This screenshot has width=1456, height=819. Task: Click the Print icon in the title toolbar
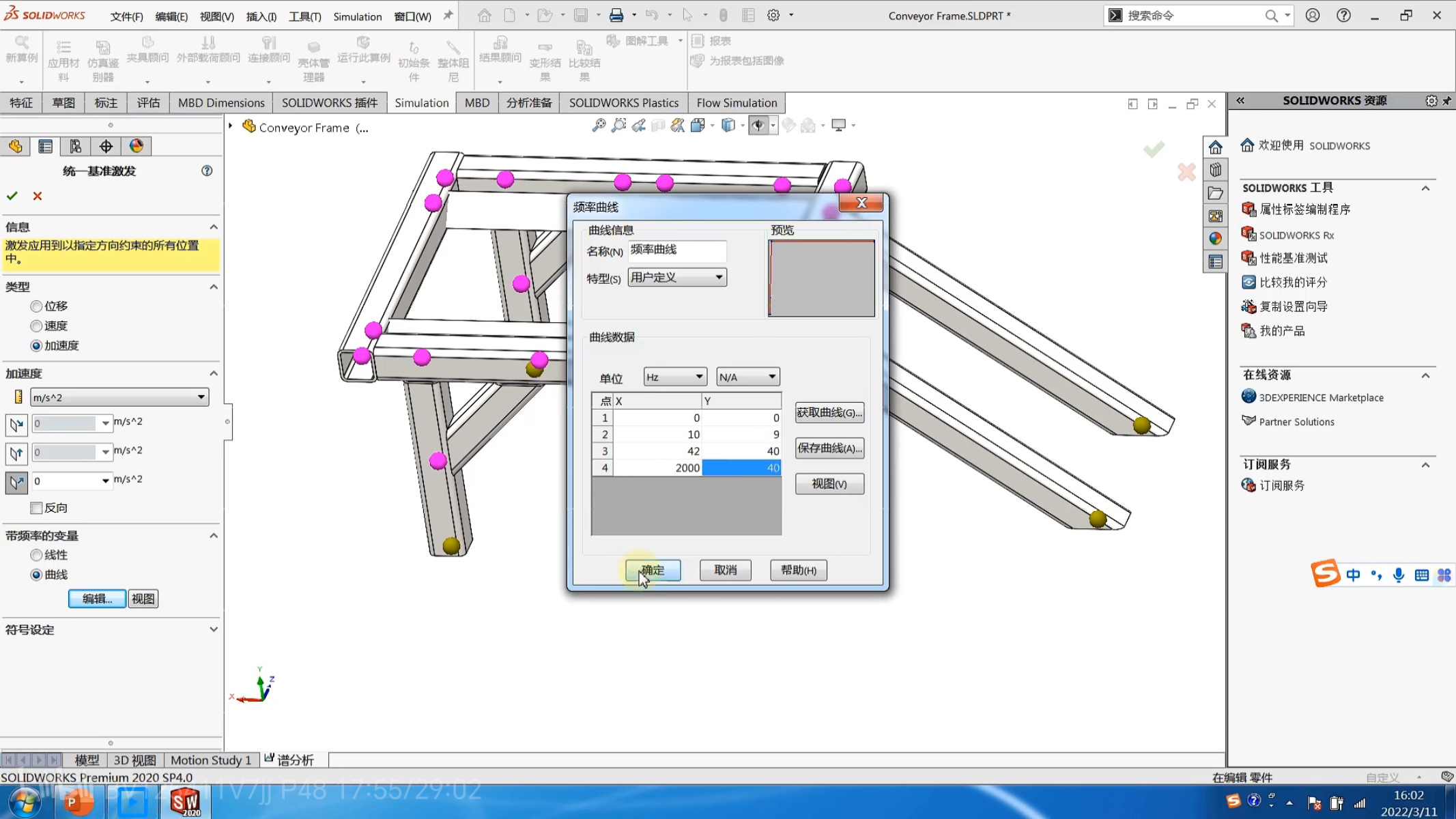pyautogui.click(x=616, y=15)
